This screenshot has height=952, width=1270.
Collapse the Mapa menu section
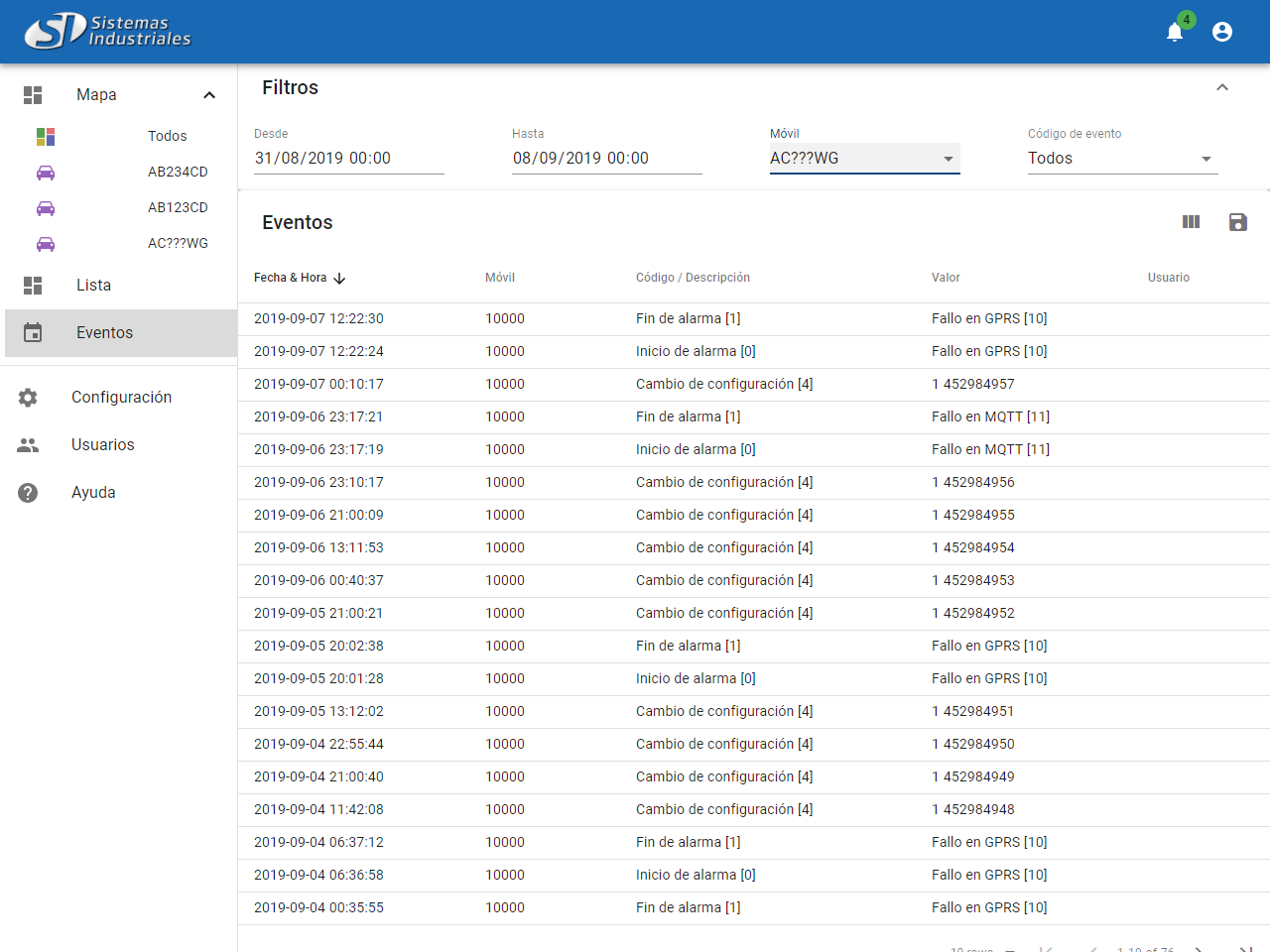coord(209,95)
